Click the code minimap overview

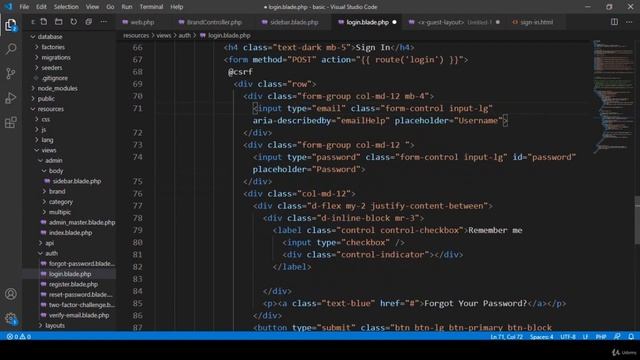(x=613, y=96)
